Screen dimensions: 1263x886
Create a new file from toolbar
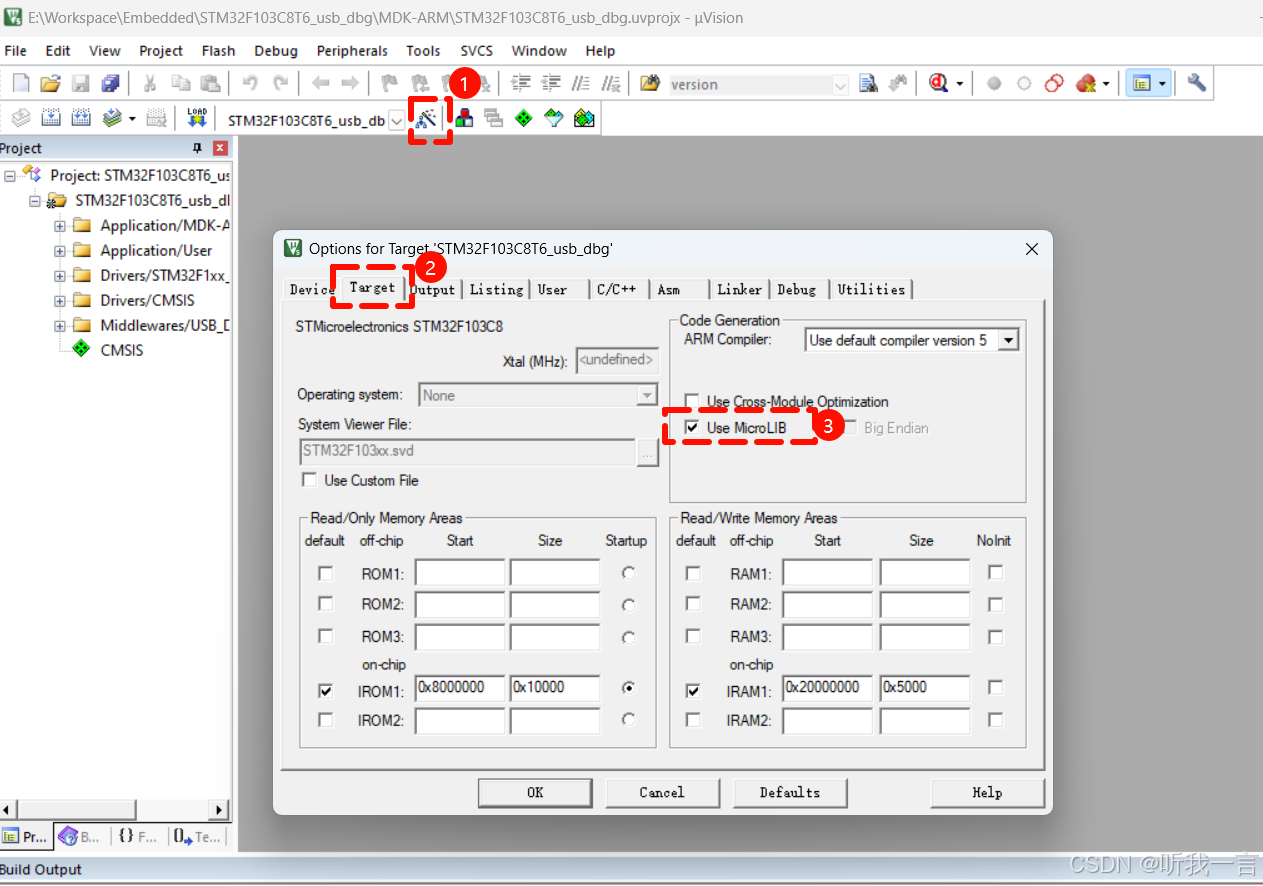tap(20, 84)
